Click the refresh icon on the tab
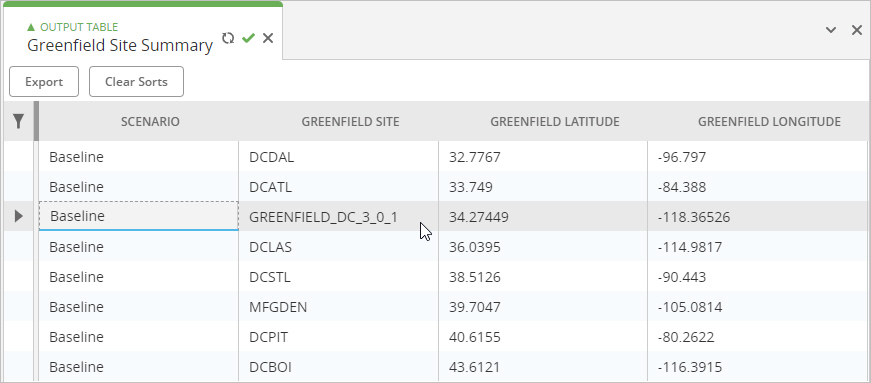The image size is (871, 383). click(x=228, y=38)
